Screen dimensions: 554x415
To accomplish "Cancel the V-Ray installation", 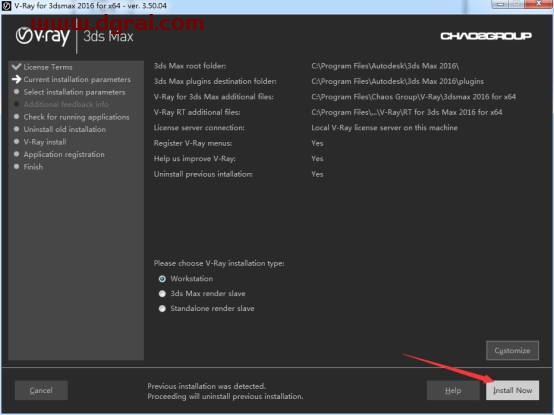I will tap(41, 390).
